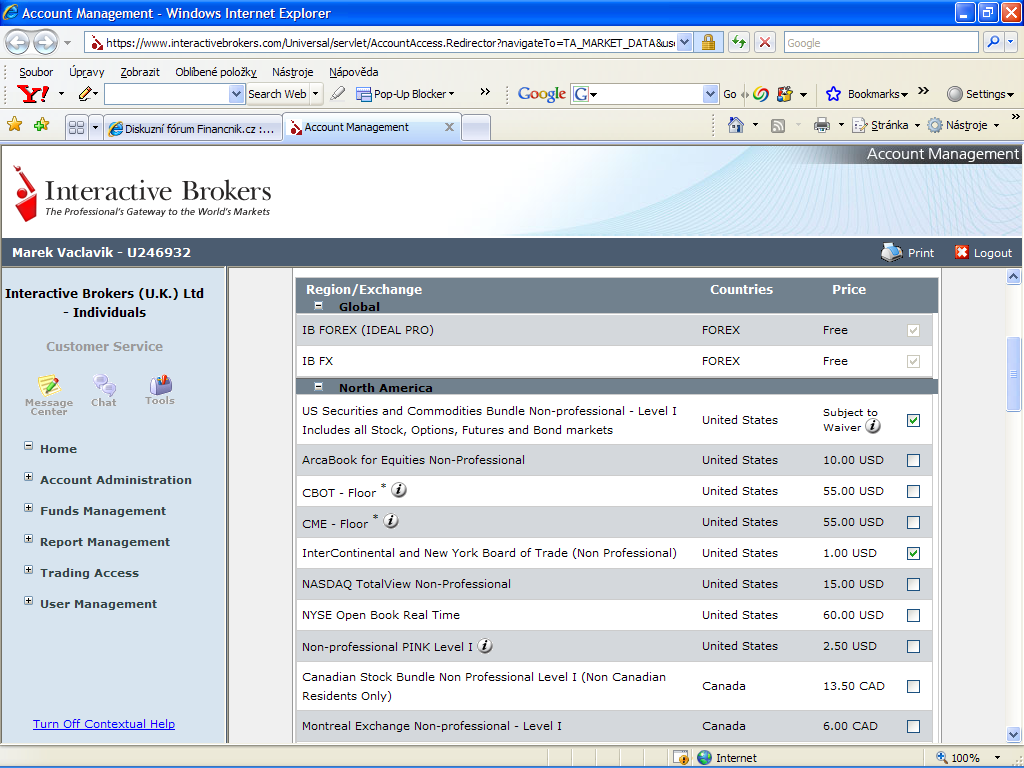Open the Chat icon
The height and width of the screenshot is (768, 1024).
pos(104,385)
